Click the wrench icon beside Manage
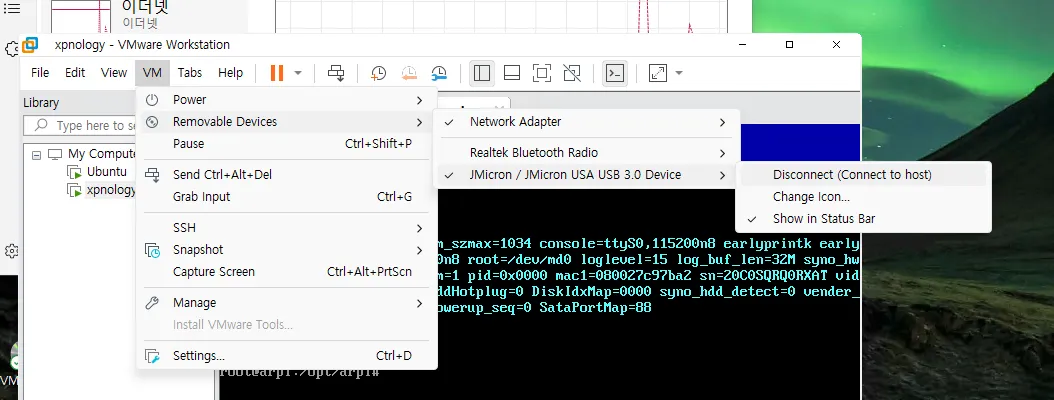This screenshot has width=1054, height=400. coord(153,303)
